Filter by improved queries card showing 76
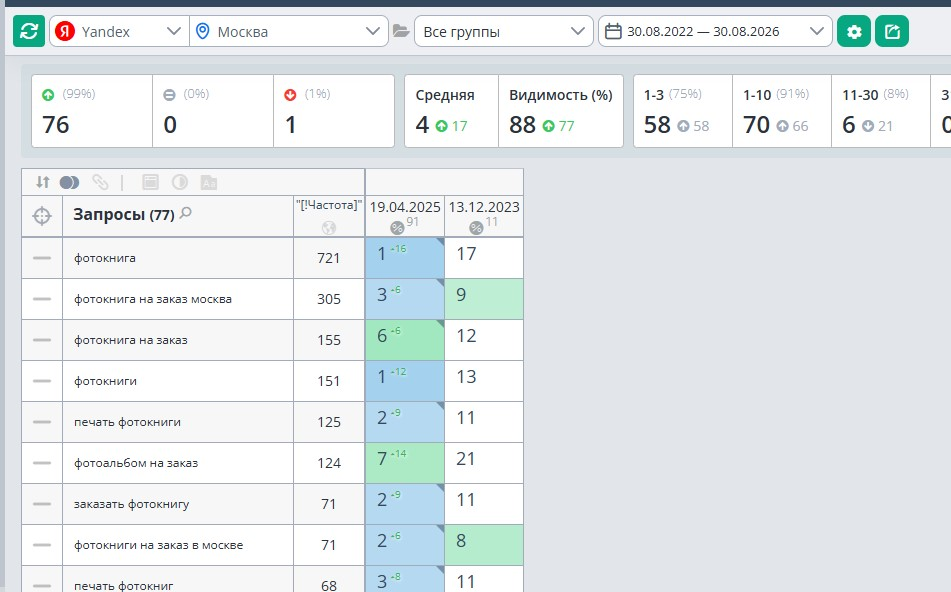 pos(92,111)
